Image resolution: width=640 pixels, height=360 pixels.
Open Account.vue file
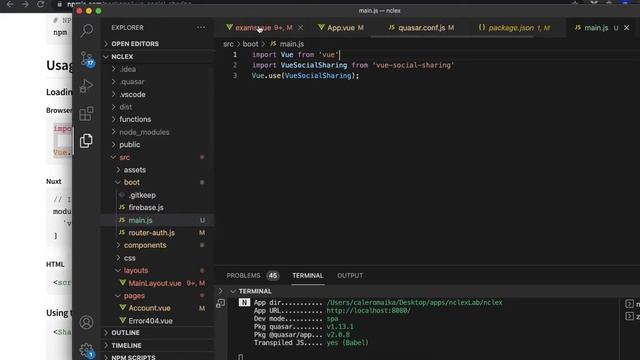(158, 308)
